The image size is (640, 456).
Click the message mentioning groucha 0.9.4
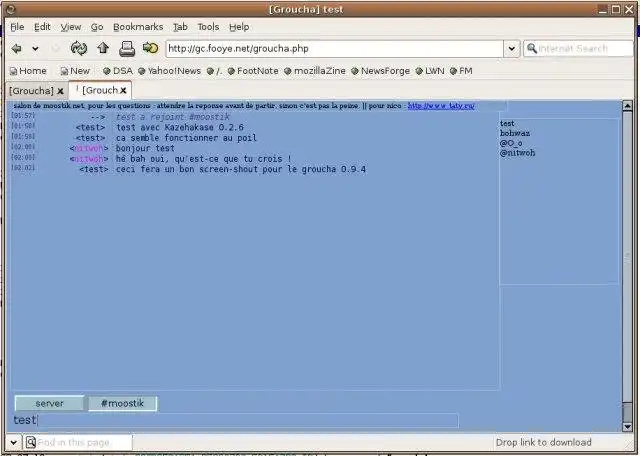click(241, 169)
